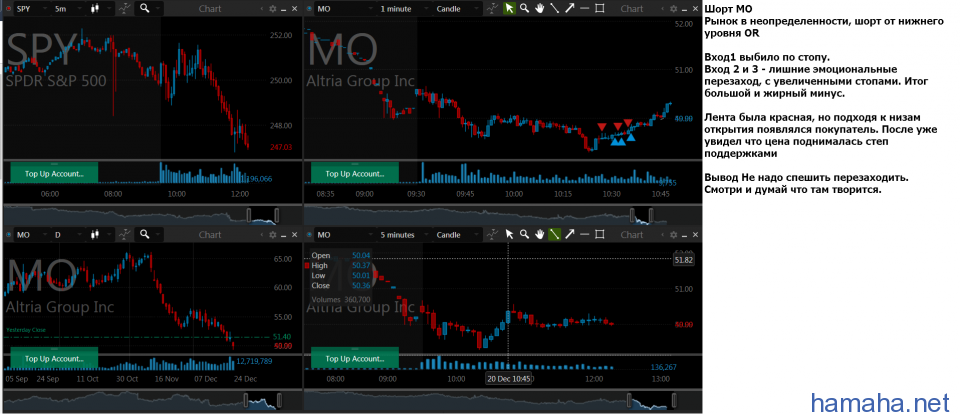960x414 pixels.
Task: Open candlestick chart type dropdown in MO daily chart
Action: 99,235
